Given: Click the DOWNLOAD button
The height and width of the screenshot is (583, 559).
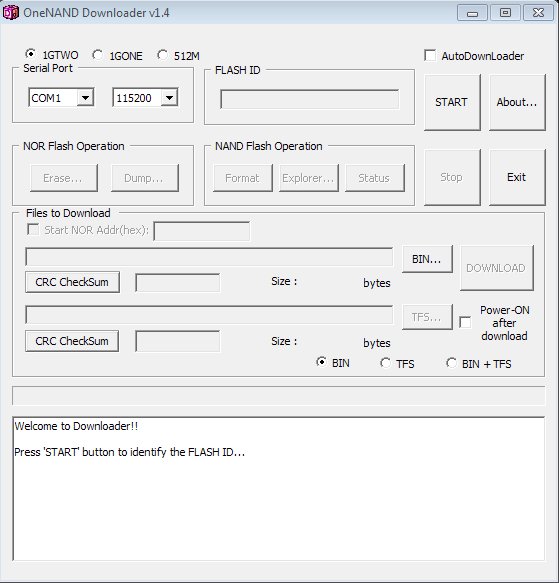Looking at the screenshot, I should click(497, 268).
